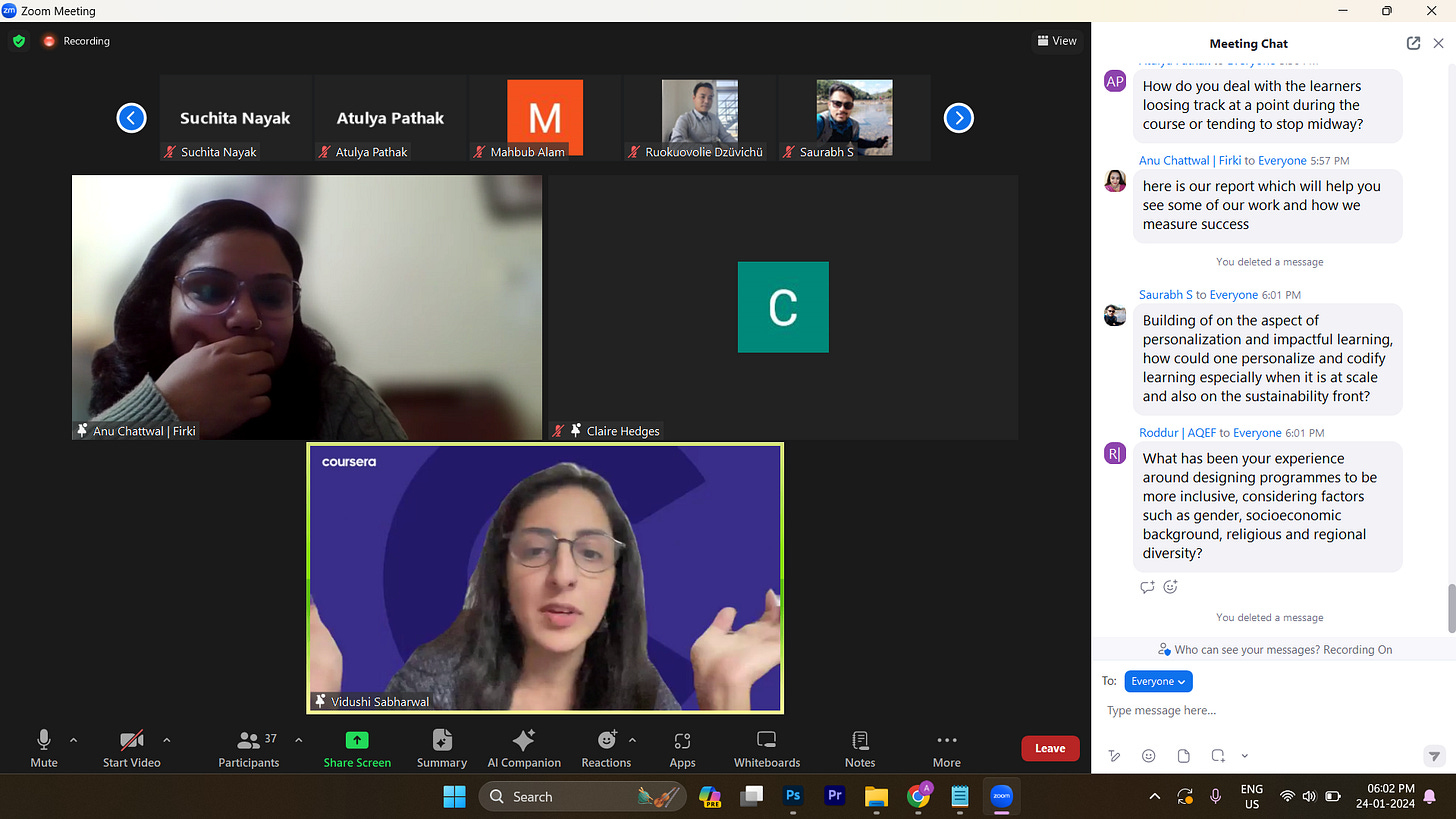Click the Recording indicator
This screenshot has height=819, width=1456.
coord(76,41)
